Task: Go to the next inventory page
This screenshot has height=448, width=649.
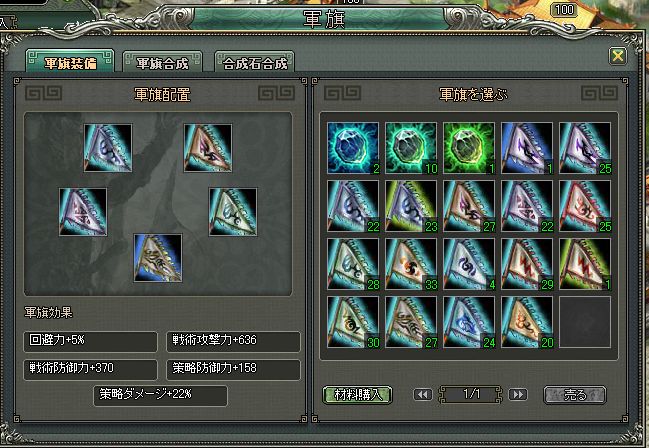Action: (x=518, y=395)
